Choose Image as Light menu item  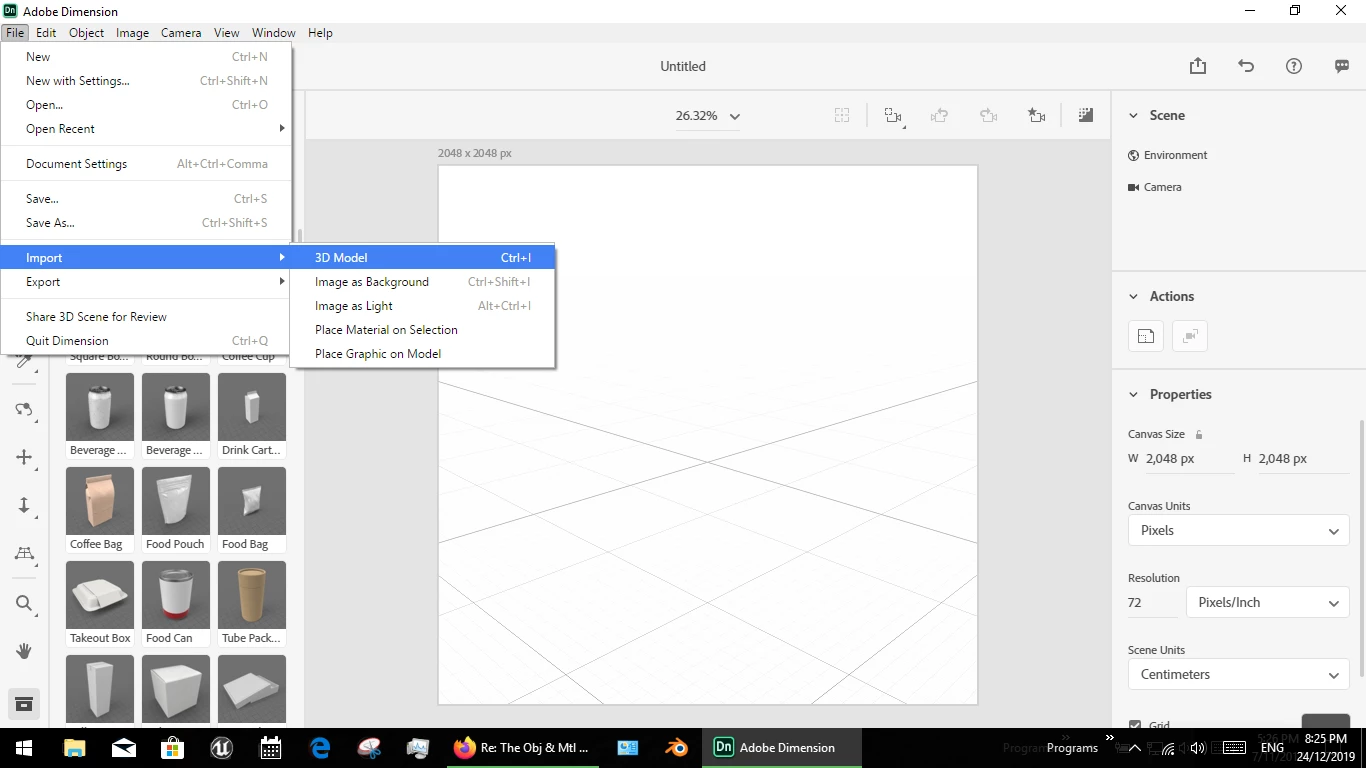click(423, 306)
